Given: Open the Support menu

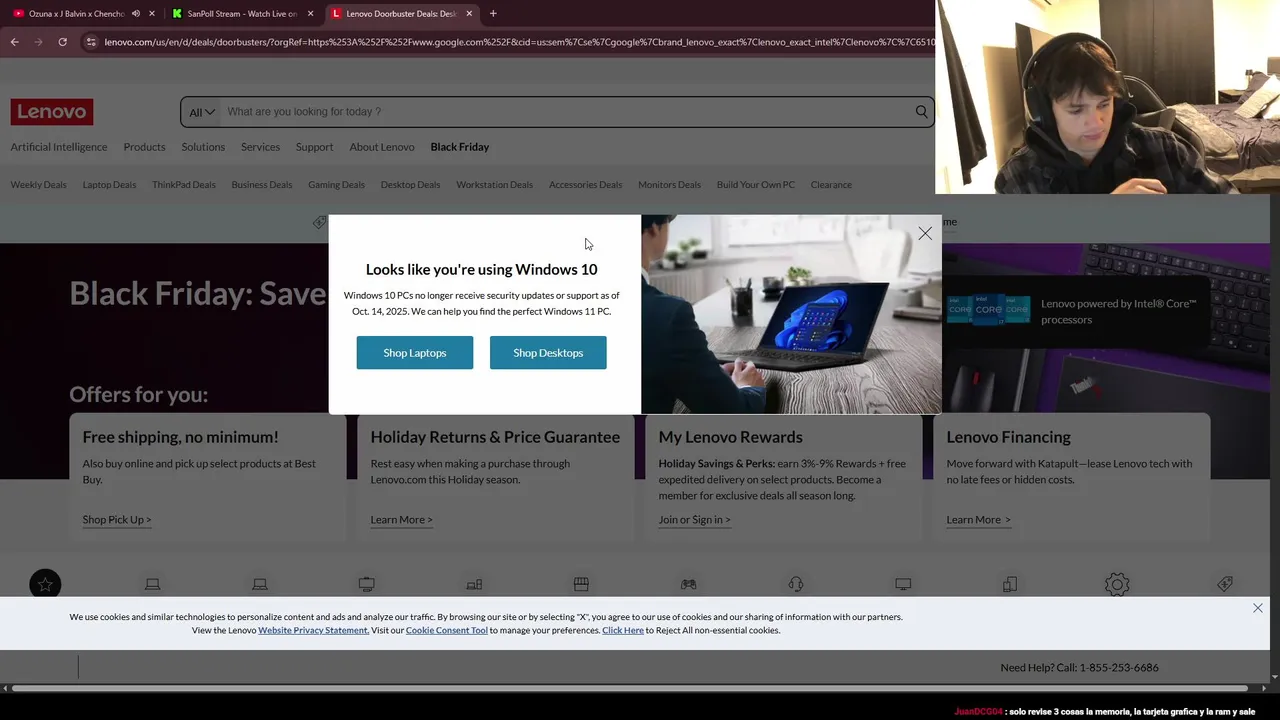Looking at the screenshot, I should 314,147.
